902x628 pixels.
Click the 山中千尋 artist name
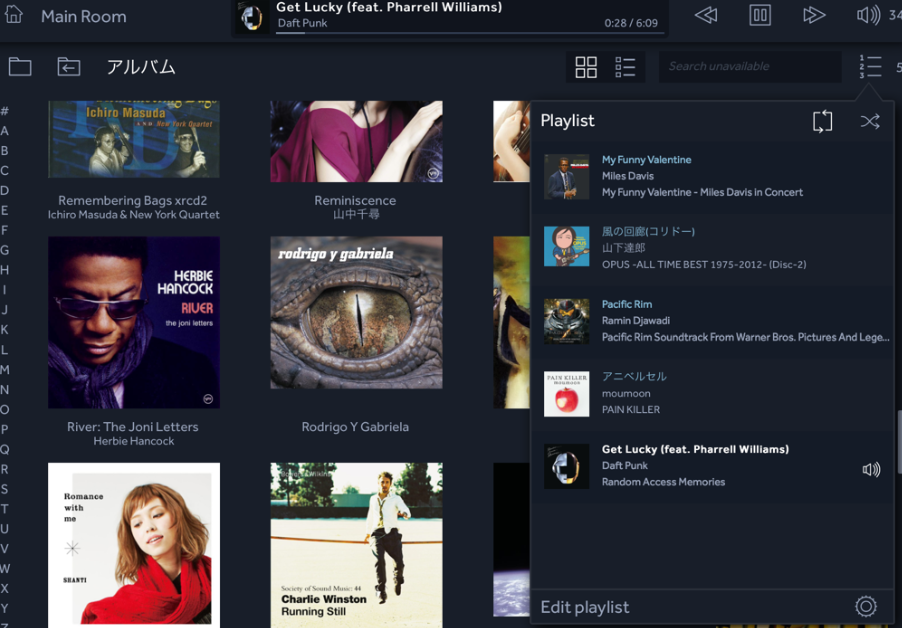pyautogui.click(x=356, y=215)
